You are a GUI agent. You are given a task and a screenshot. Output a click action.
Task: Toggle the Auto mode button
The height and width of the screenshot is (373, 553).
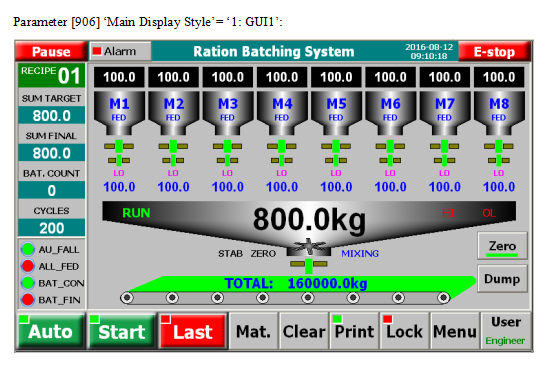pyautogui.click(x=51, y=331)
